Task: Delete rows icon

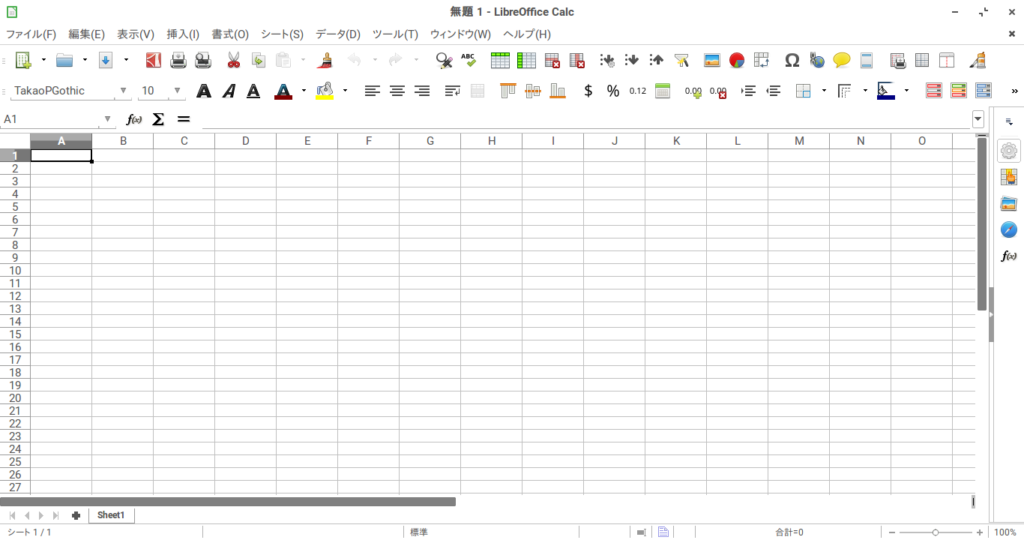Action: (552, 61)
